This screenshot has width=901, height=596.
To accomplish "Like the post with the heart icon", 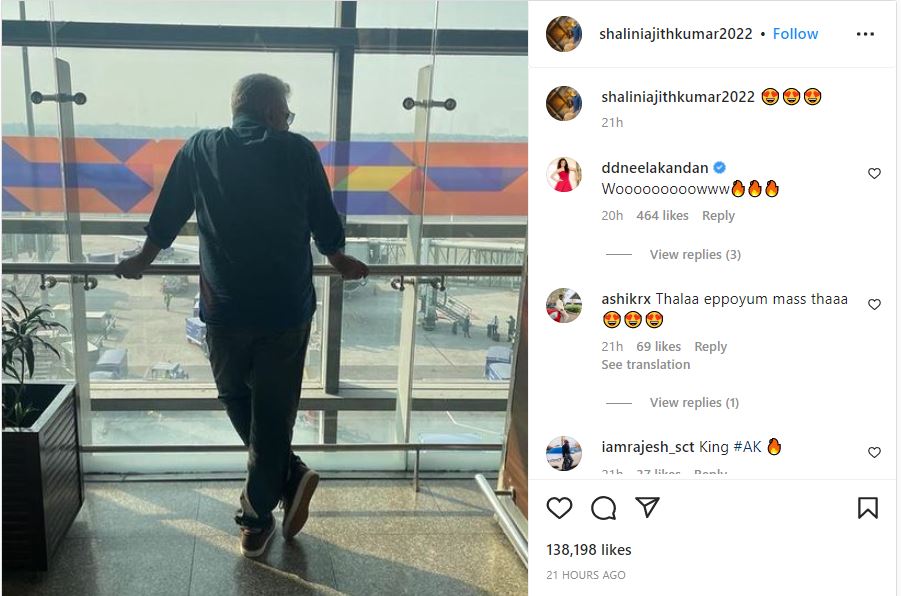I will click(559, 507).
